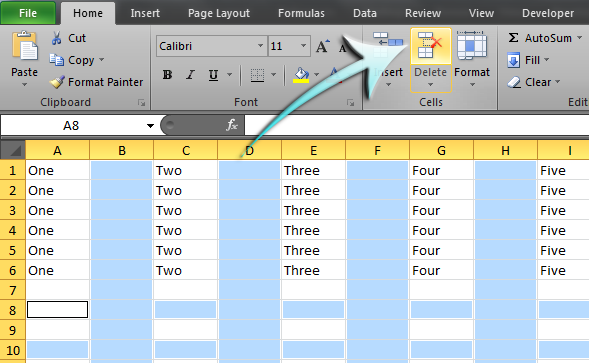The width and height of the screenshot is (589, 363).
Task: Select cell E5 containing Three
Action: coord(313,250)
